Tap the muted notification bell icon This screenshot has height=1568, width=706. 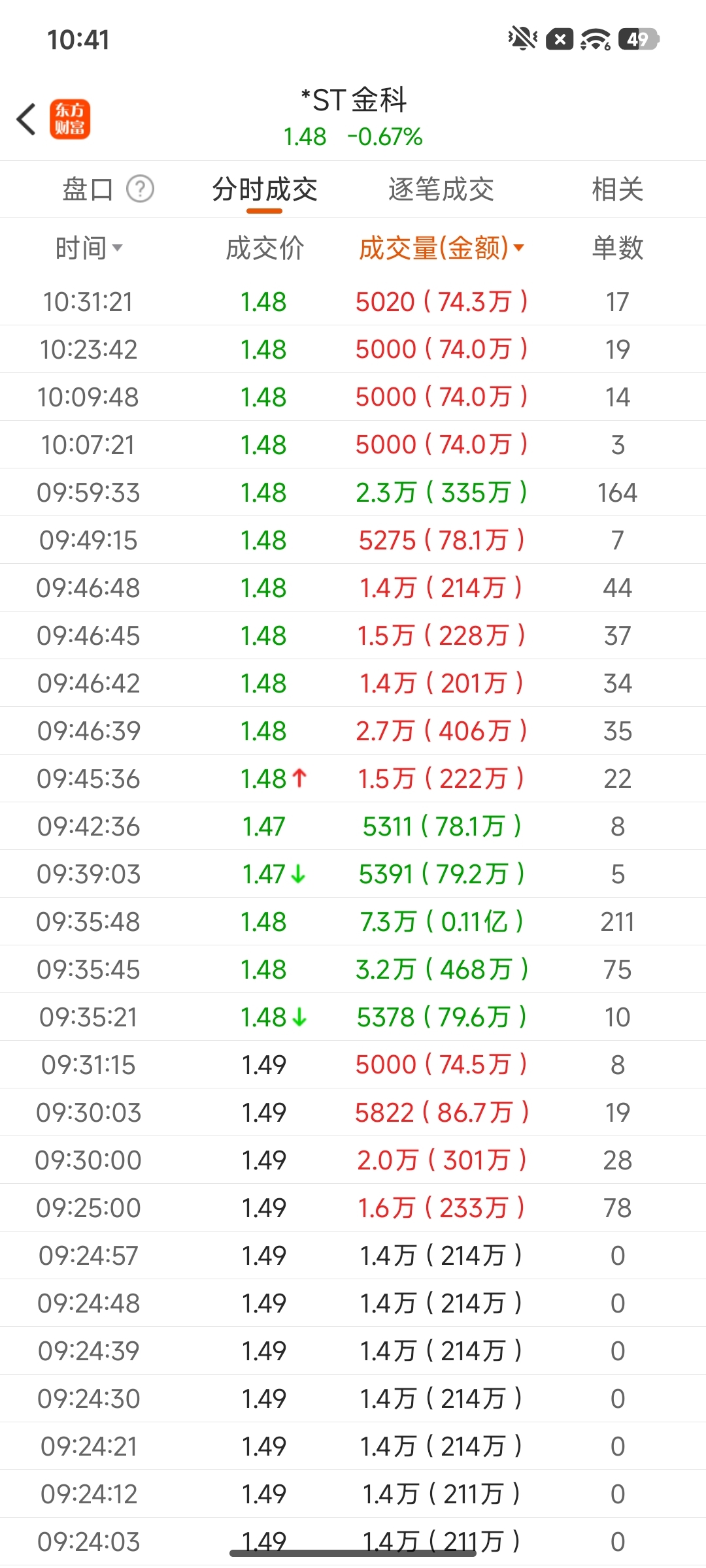(522, 39)
